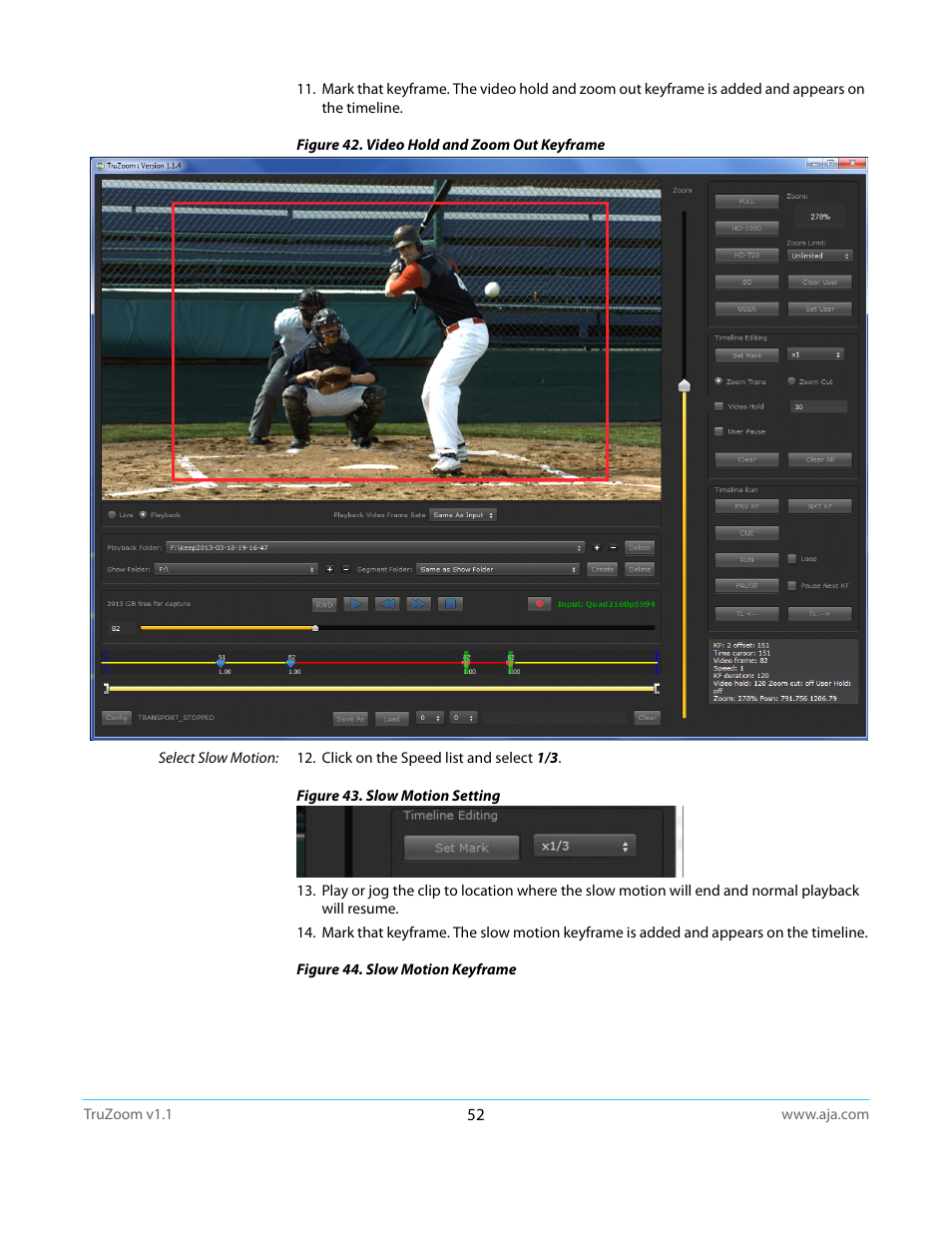Enable the User Pause checkbox
Screen dimensions: 952x1233
pos(718,431)
